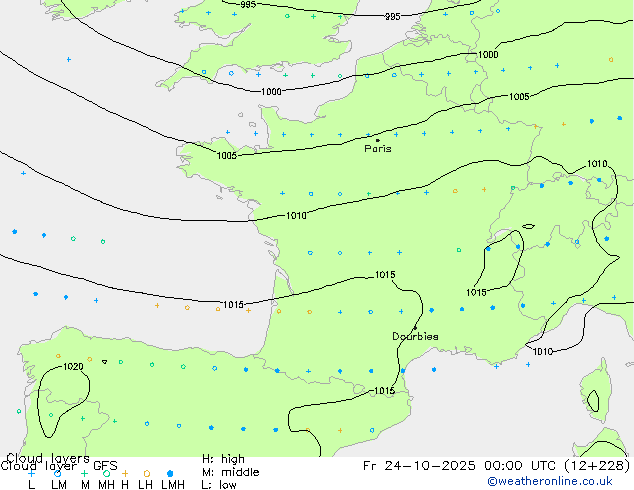Screen dimensions: 634x490
Task: Click the 1015 isobar label in central France
Action: click(385, 275)
